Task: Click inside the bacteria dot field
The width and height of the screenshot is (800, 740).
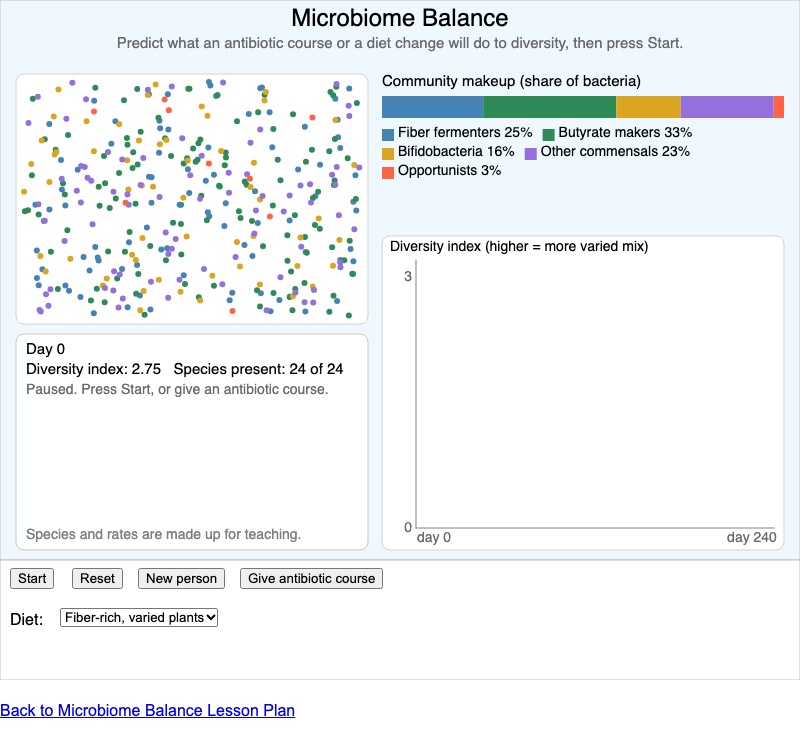Action: click(x=192, y=199)
